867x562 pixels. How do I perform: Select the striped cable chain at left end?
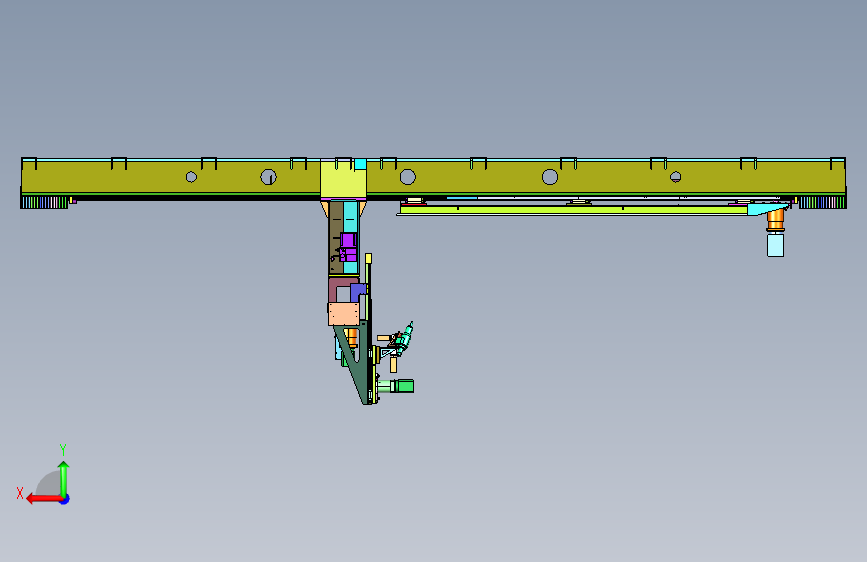pyautogui.click(x=44, y=202)
